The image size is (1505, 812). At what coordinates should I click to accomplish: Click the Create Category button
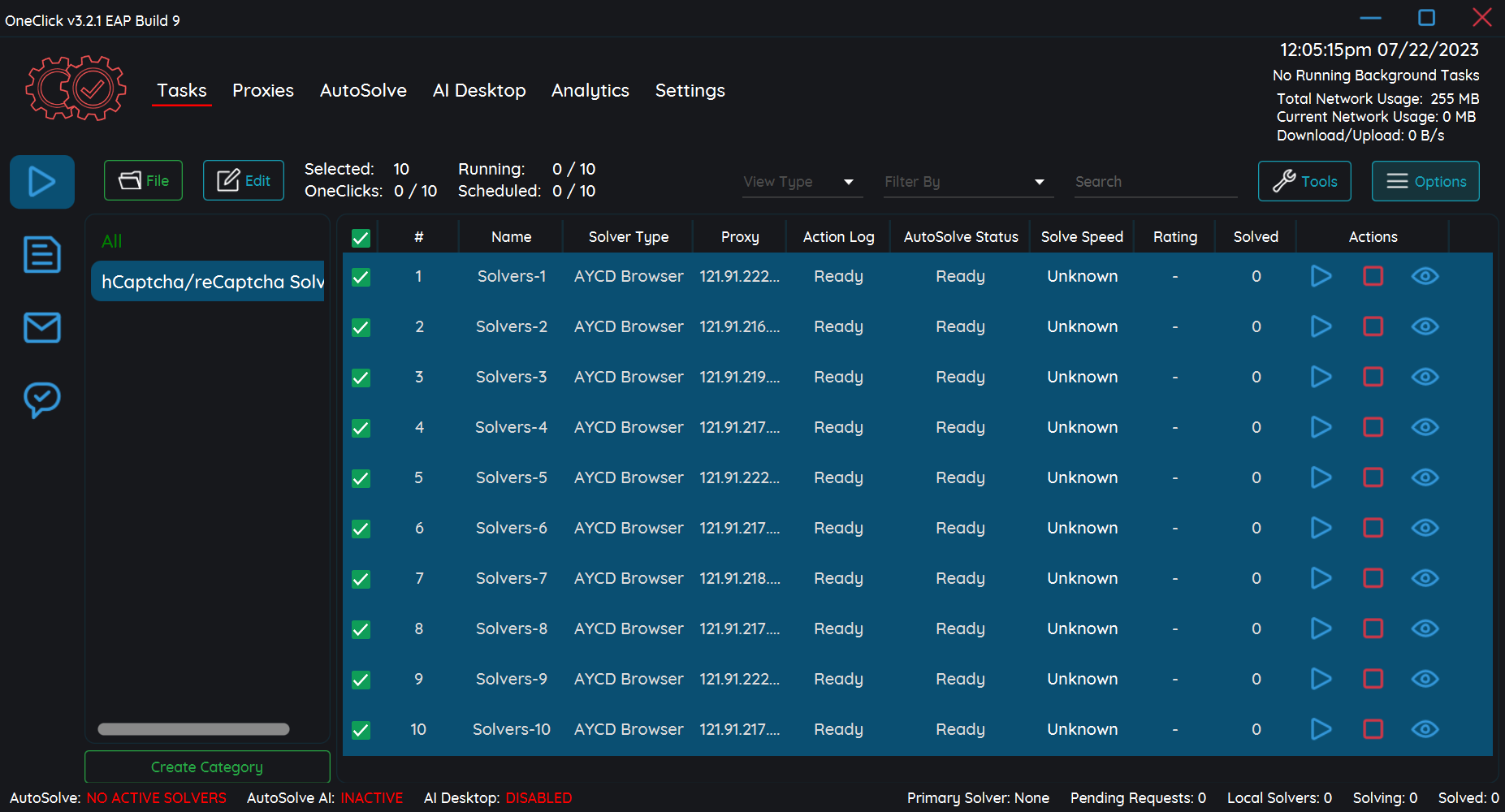[206, 767]
